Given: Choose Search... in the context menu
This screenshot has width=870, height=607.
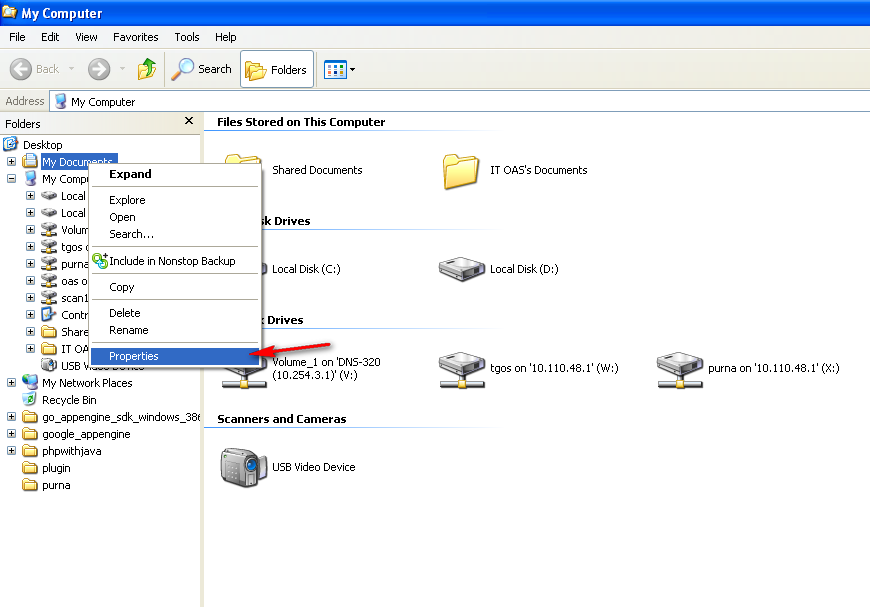Looking at the screenshot, I should pos(175,234).
